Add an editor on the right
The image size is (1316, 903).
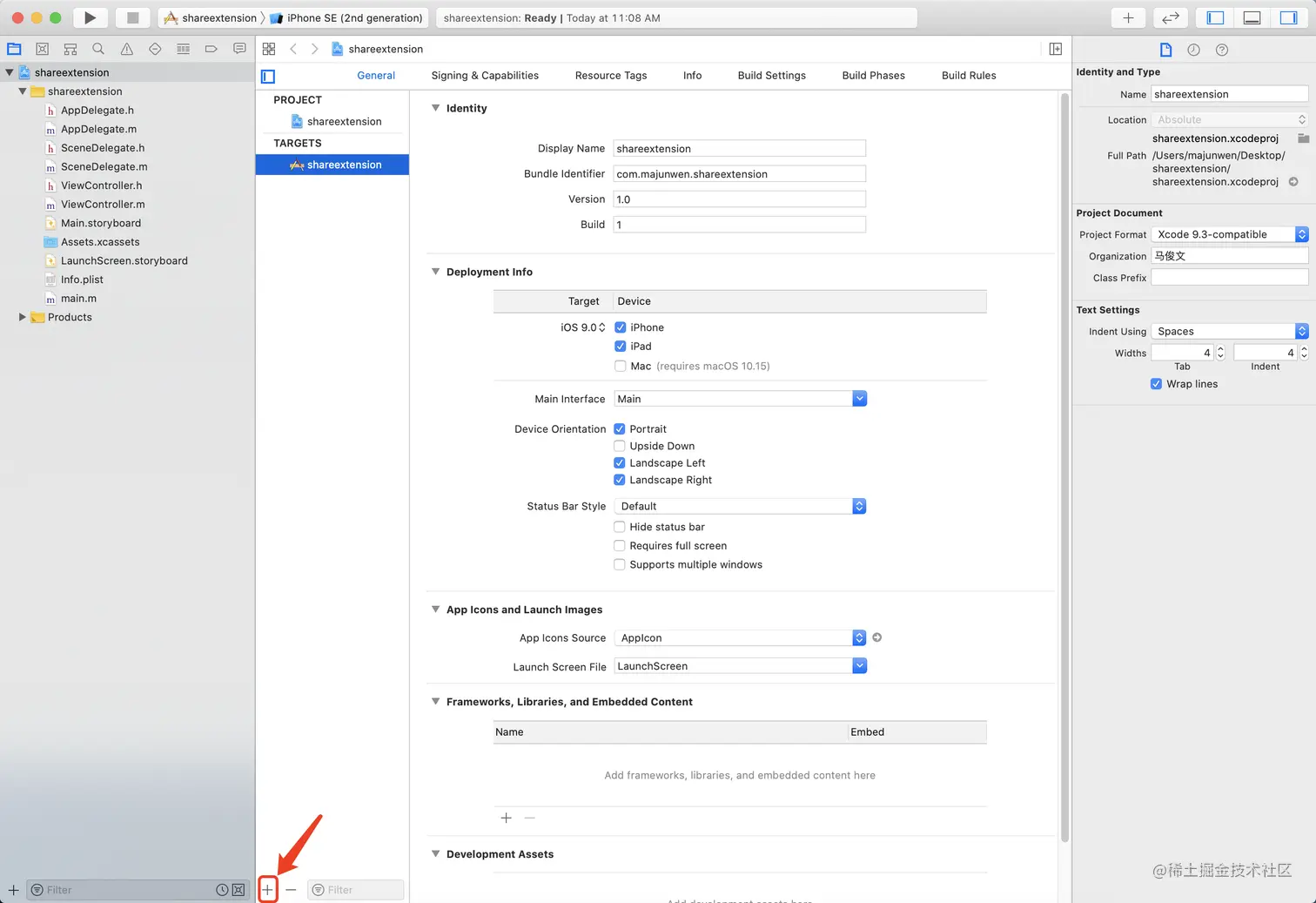[x=1055, y=49]
